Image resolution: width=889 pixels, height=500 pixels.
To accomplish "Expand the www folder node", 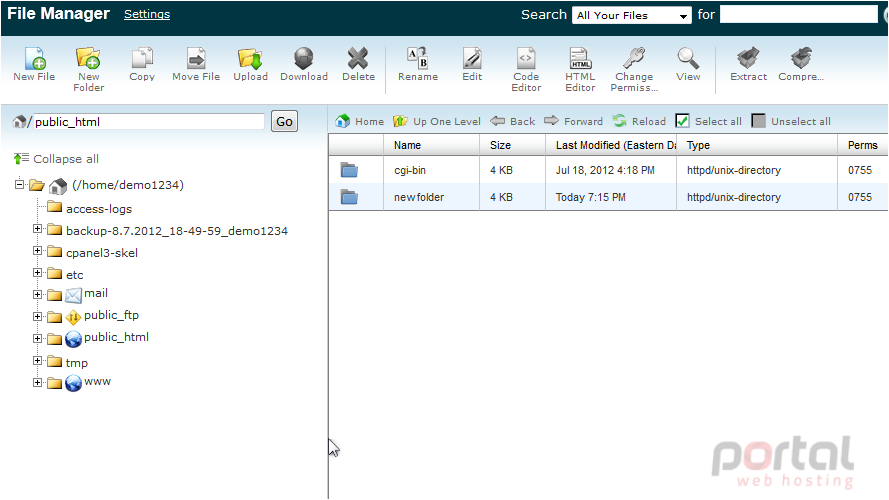I will 37,383.
